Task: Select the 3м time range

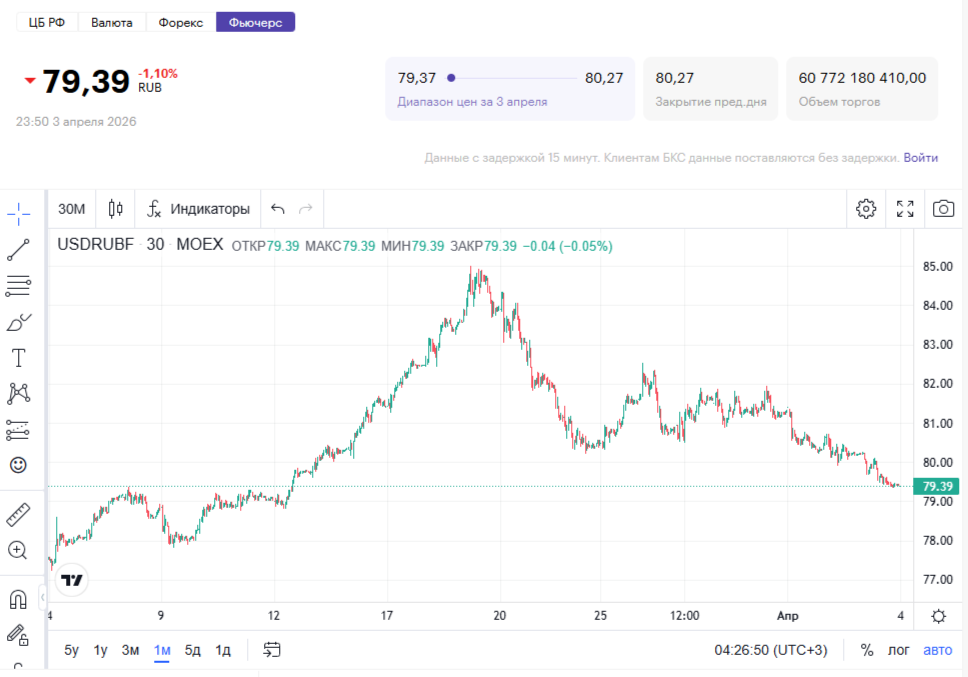Action: pyautogui.click(x=130, y=650)
